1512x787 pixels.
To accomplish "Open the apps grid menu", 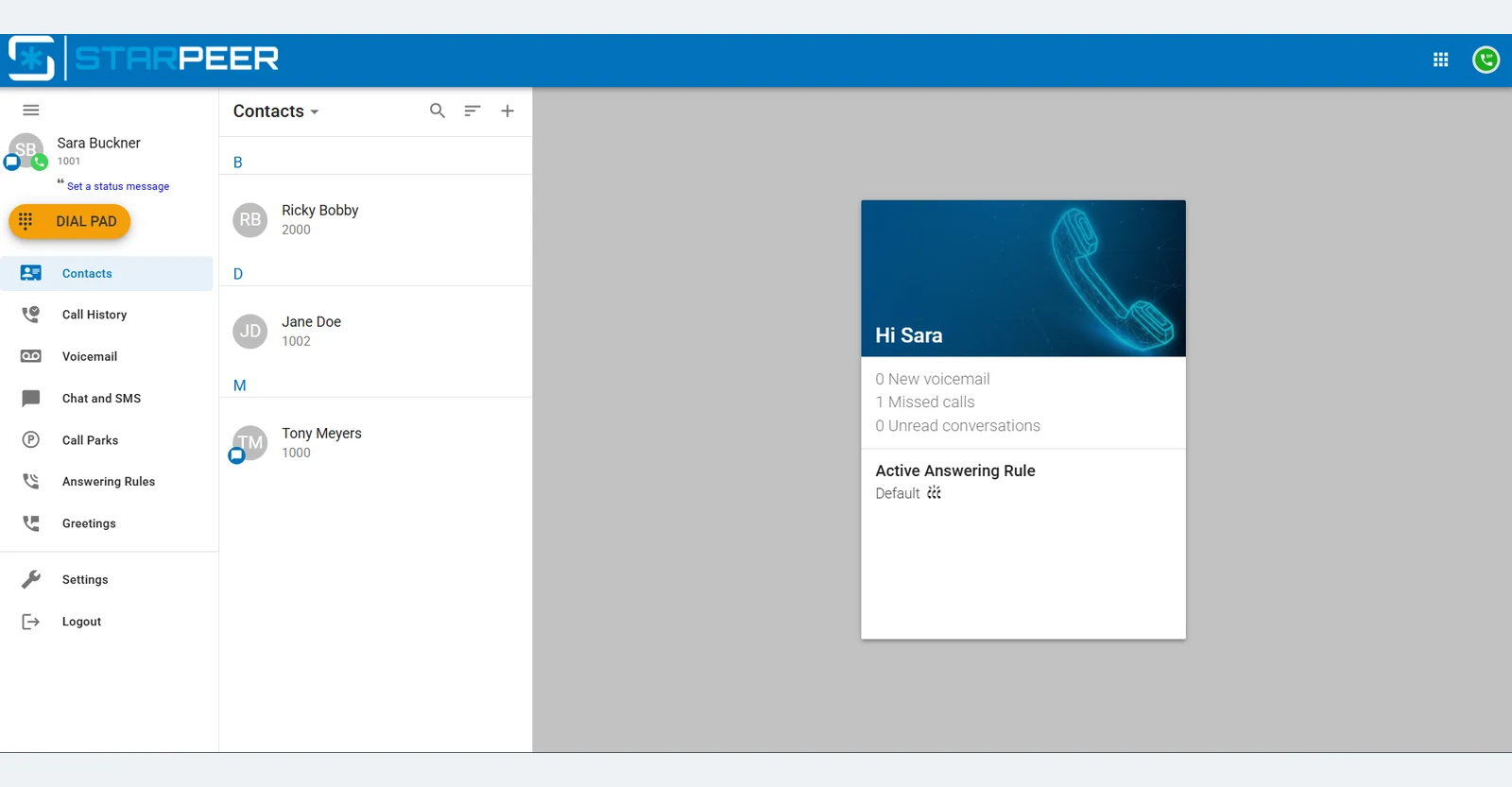I will coord(1440,60).
